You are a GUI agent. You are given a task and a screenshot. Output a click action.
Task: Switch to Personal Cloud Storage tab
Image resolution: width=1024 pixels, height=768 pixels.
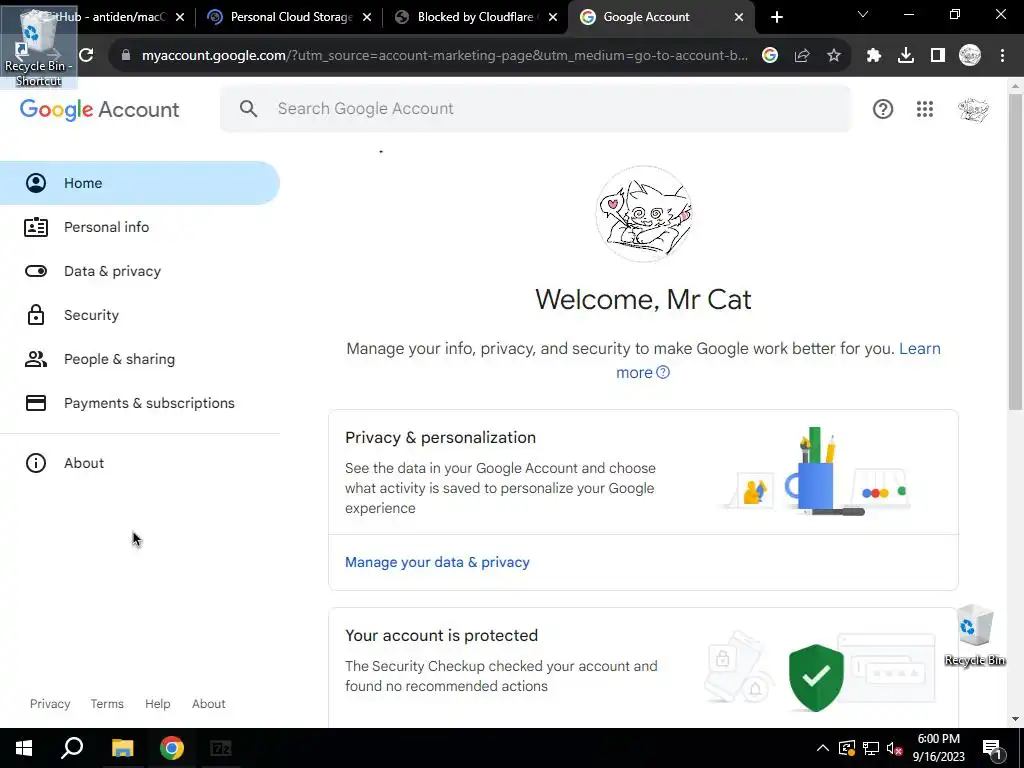click(x=287, y=17)
